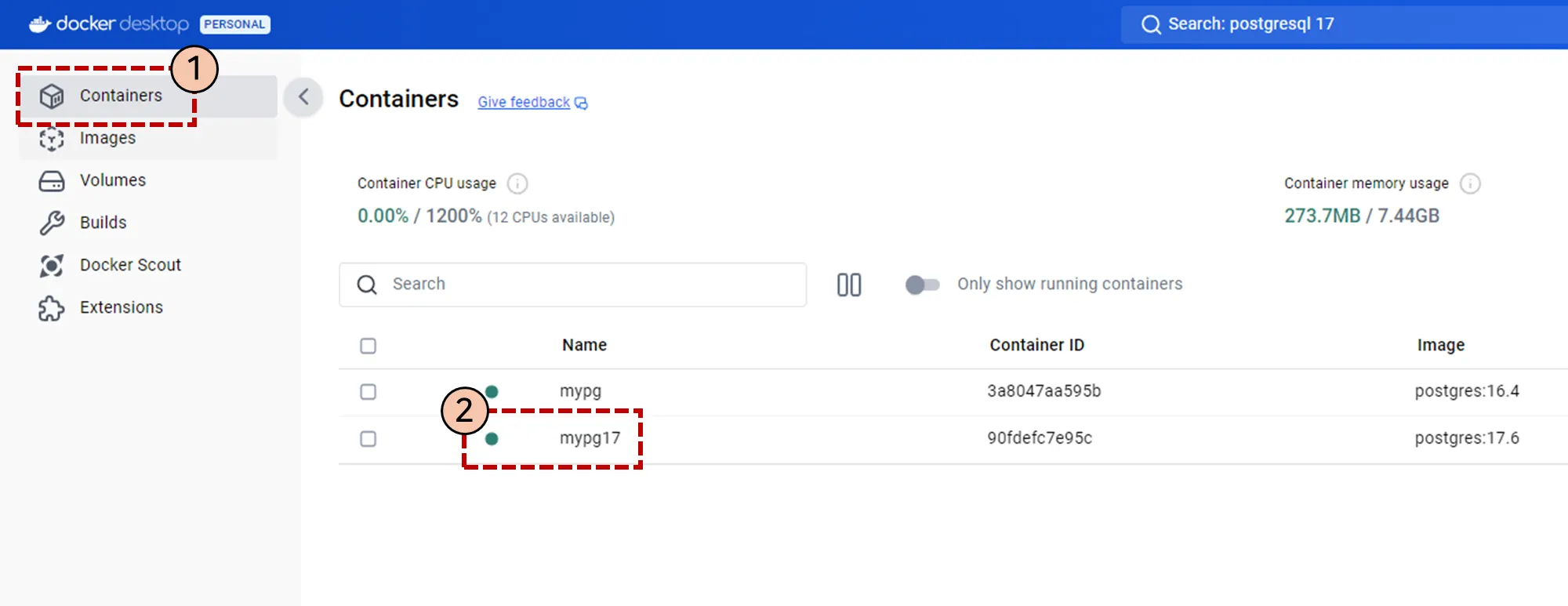Click the Extensions puzzle icon in sidebar
This screenshot has height=606, width=1568.
(52, 308)
